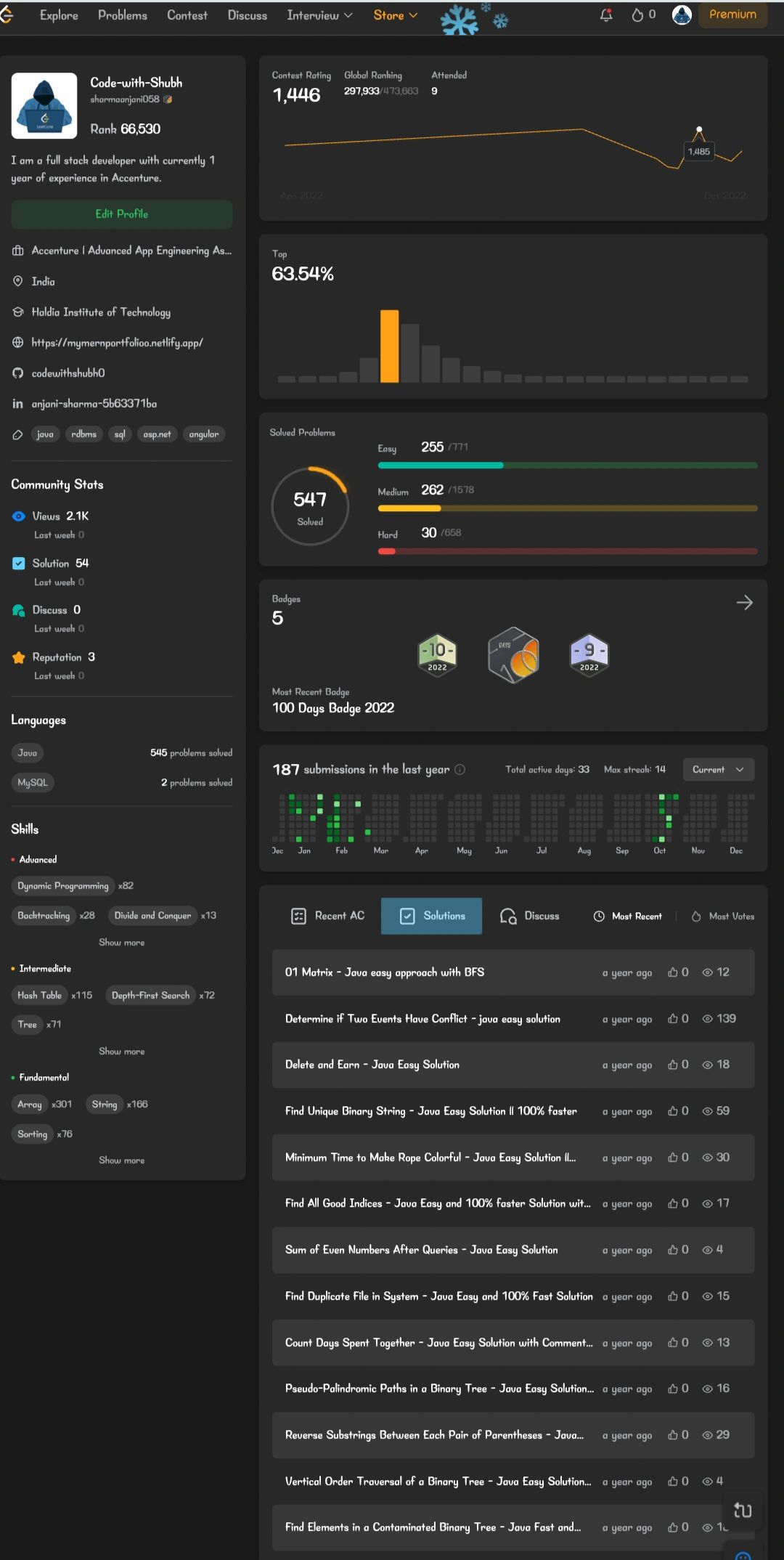The image size is (784, 1560).
Task: Click the Edit Profile button
Action: pos(122,214)
